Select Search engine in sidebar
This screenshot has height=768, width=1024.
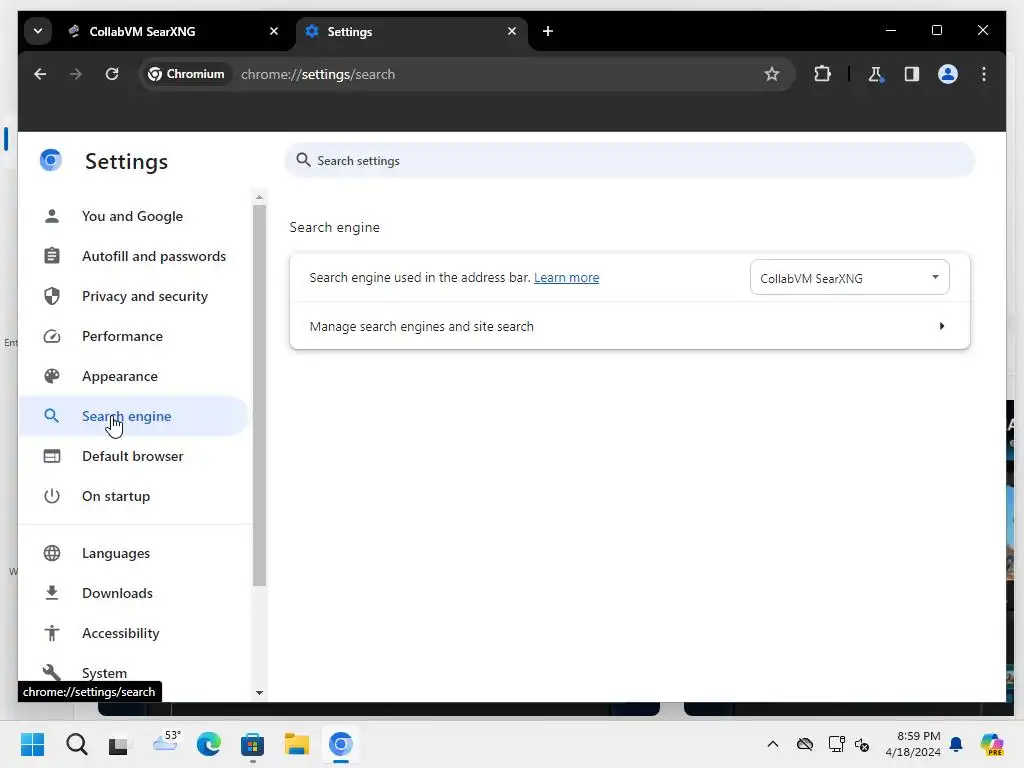[133, 416]
